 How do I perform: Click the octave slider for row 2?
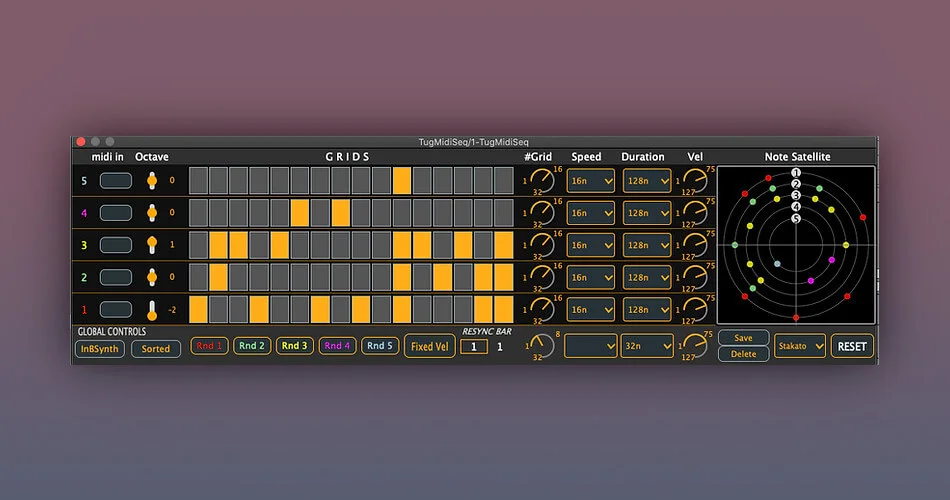point(152,277)
